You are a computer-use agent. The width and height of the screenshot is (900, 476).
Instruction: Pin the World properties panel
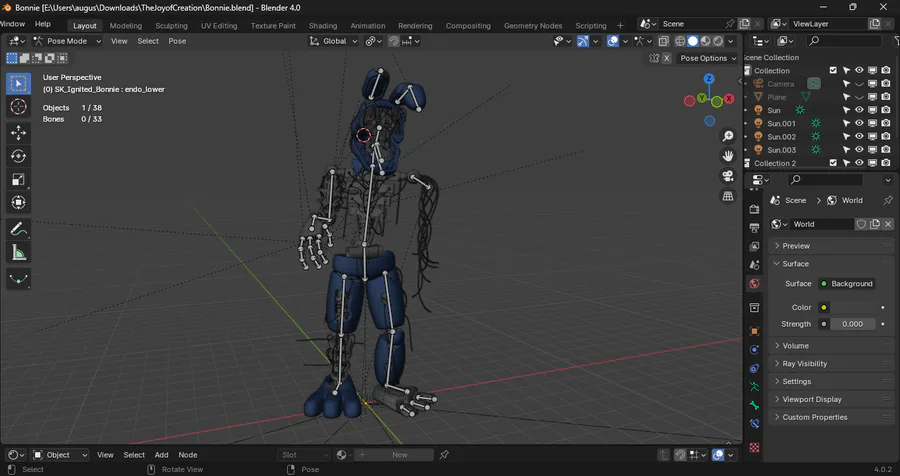pyautogui.click(x=888, y=200)
